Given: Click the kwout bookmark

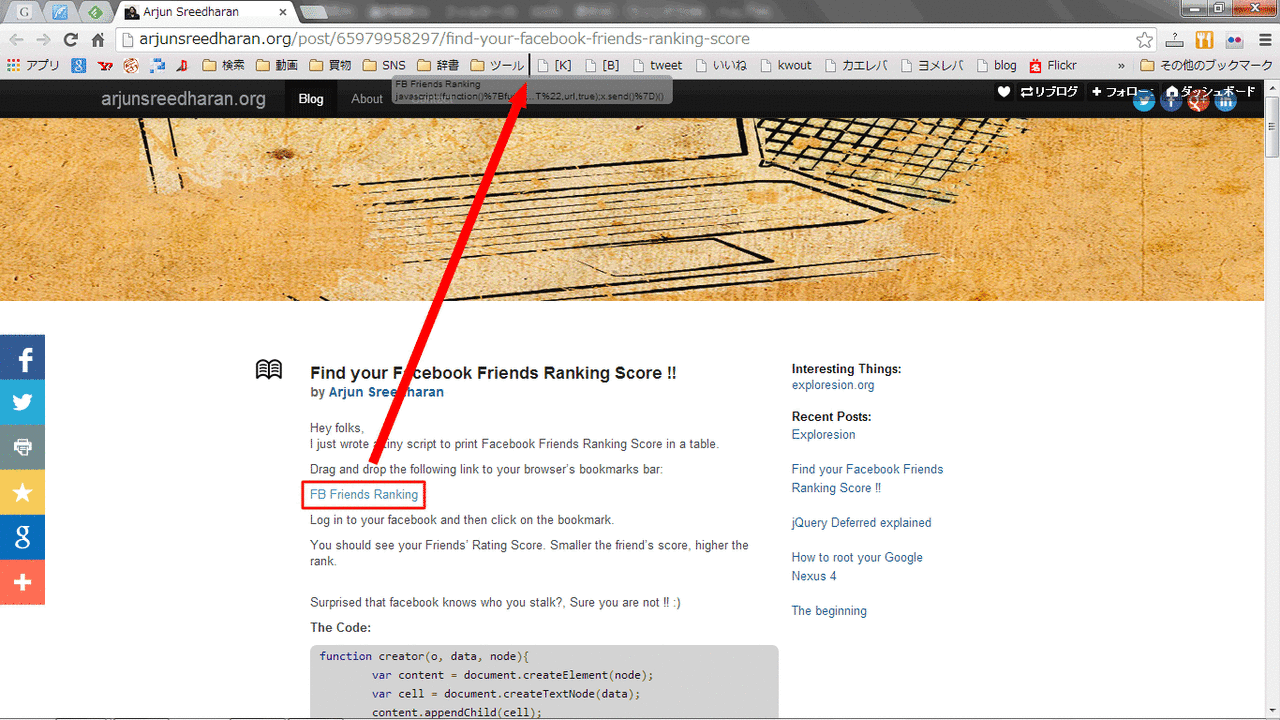Looking at the screenshot, I should pyautogui.click(x=786, y=65).
